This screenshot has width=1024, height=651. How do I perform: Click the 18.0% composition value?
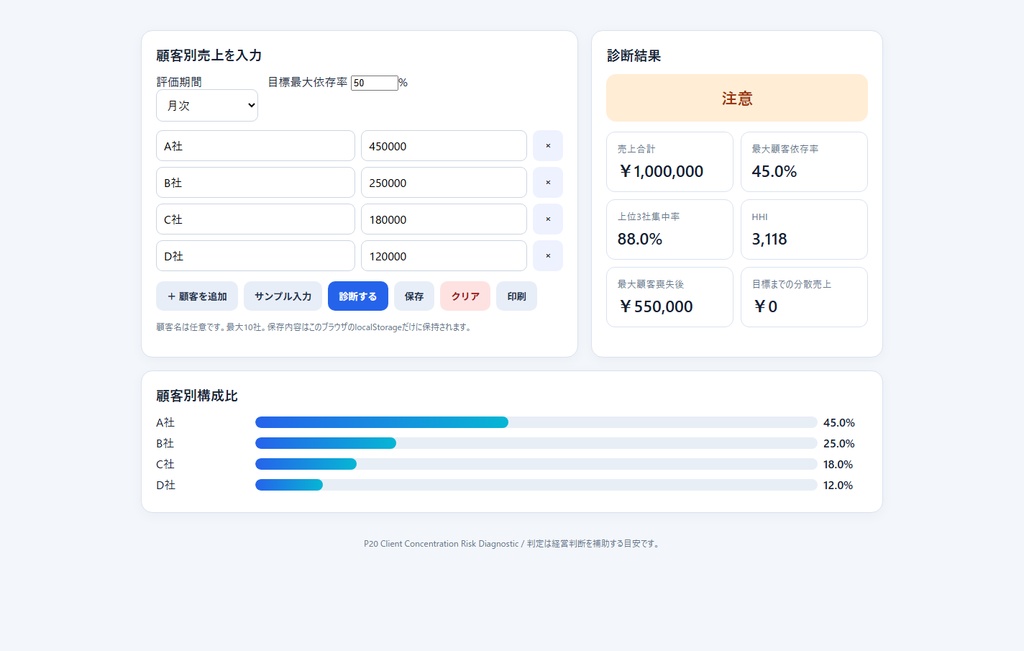[x=838, y=465]
